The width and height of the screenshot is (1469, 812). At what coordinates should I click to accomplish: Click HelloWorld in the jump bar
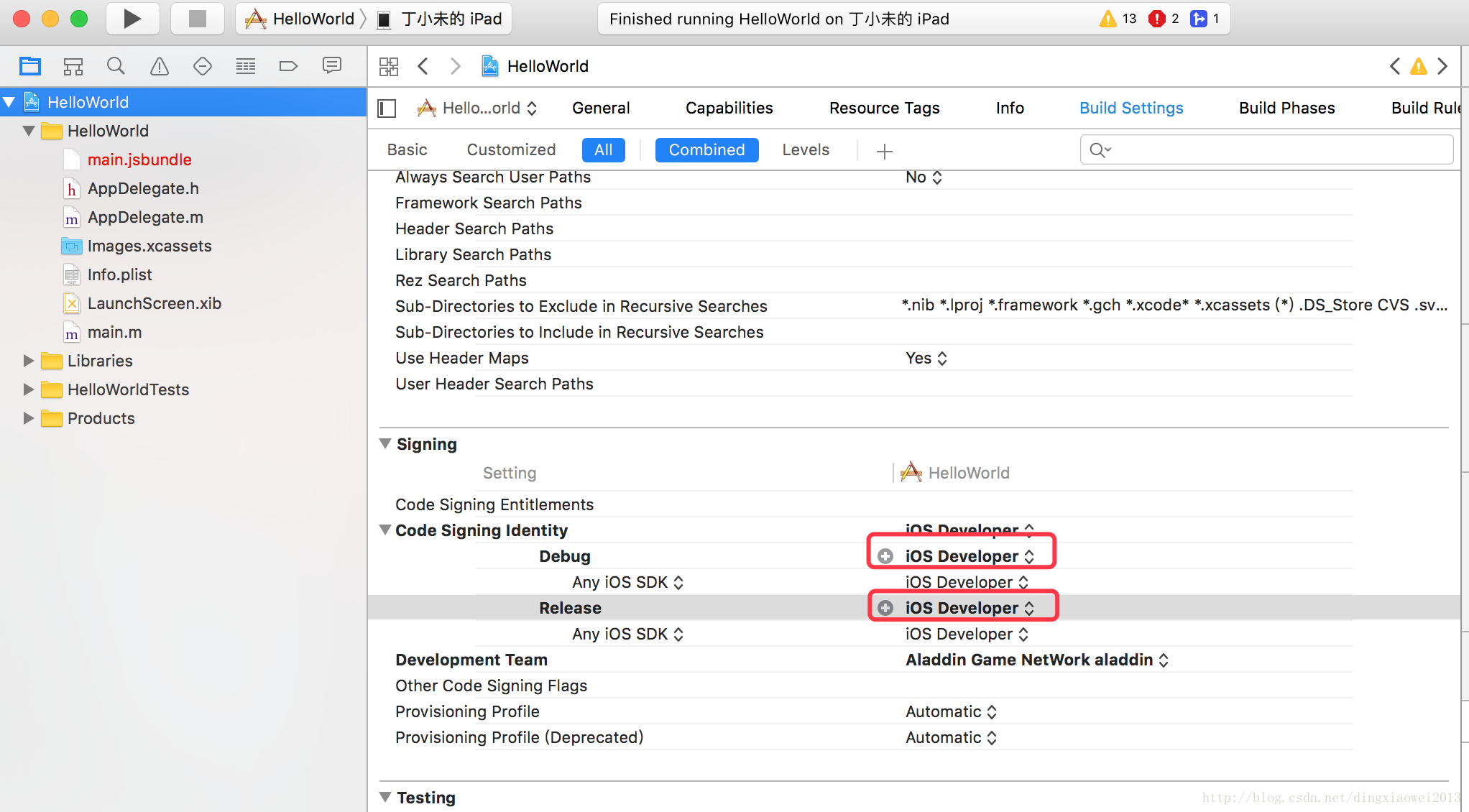[x=535, y=66]
